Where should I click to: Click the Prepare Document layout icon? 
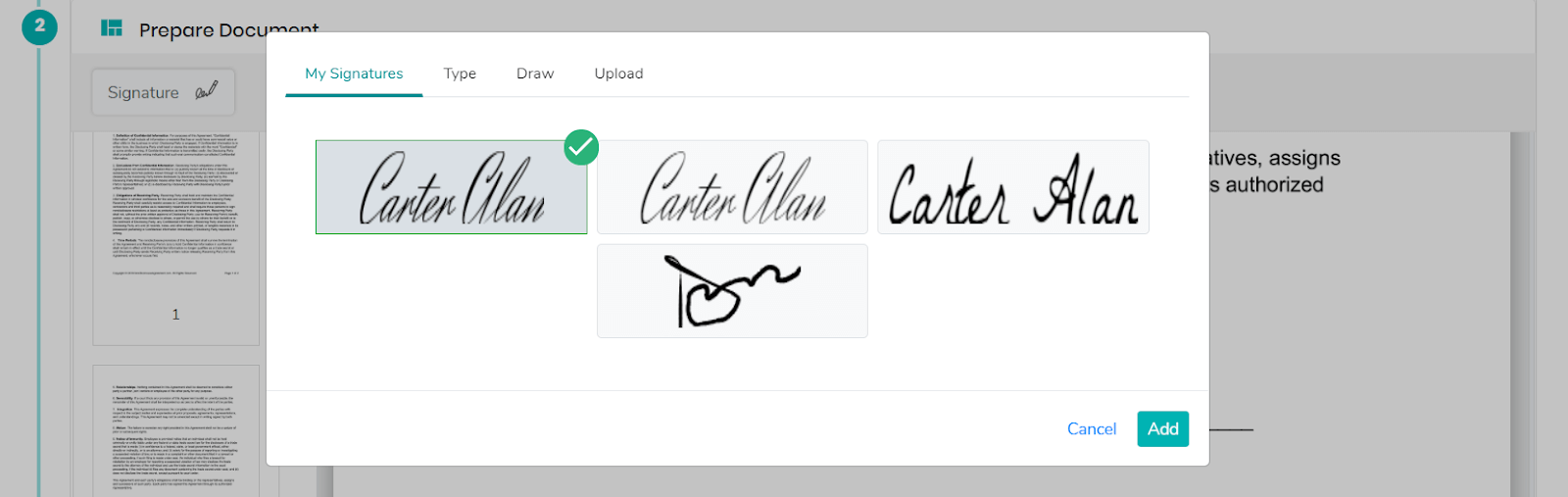(x=112, y=28)
